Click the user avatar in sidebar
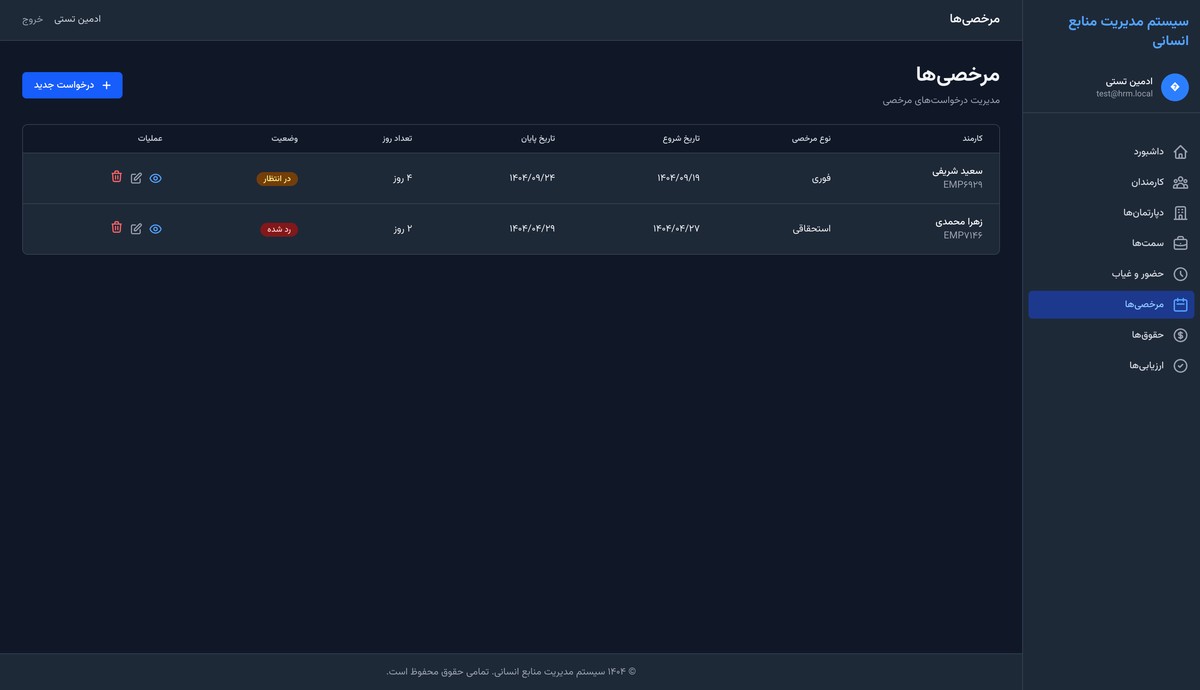This screenshot has width=1200, height=690. [x=1174, y=87]
